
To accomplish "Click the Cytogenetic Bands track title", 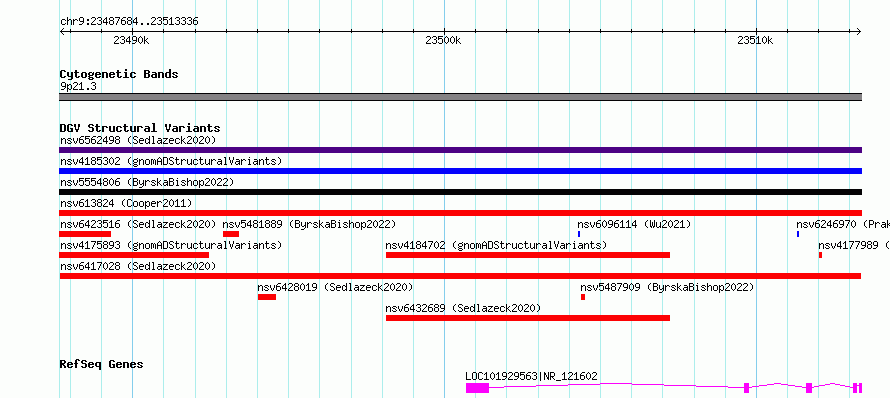I will click(x=119, y=74).
